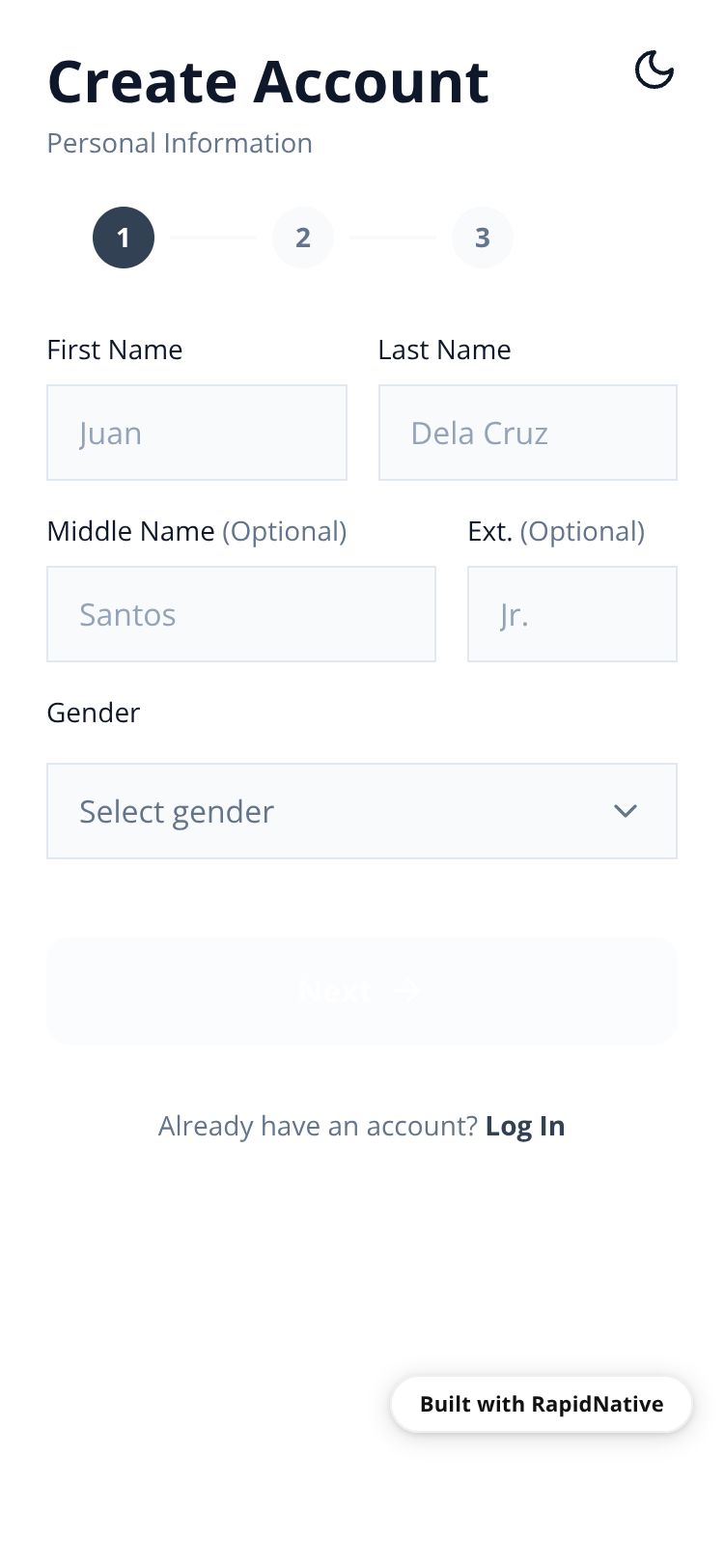Click the chevron arrow in the gender selector

click(626, 811)
